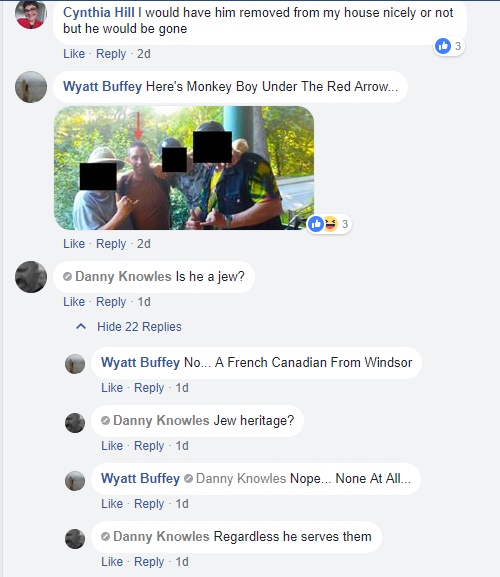The width and height of the screenshot is (500, 577).
Task: Like the "Nope... None At All..." reply
Action: [x=112, y=504]
